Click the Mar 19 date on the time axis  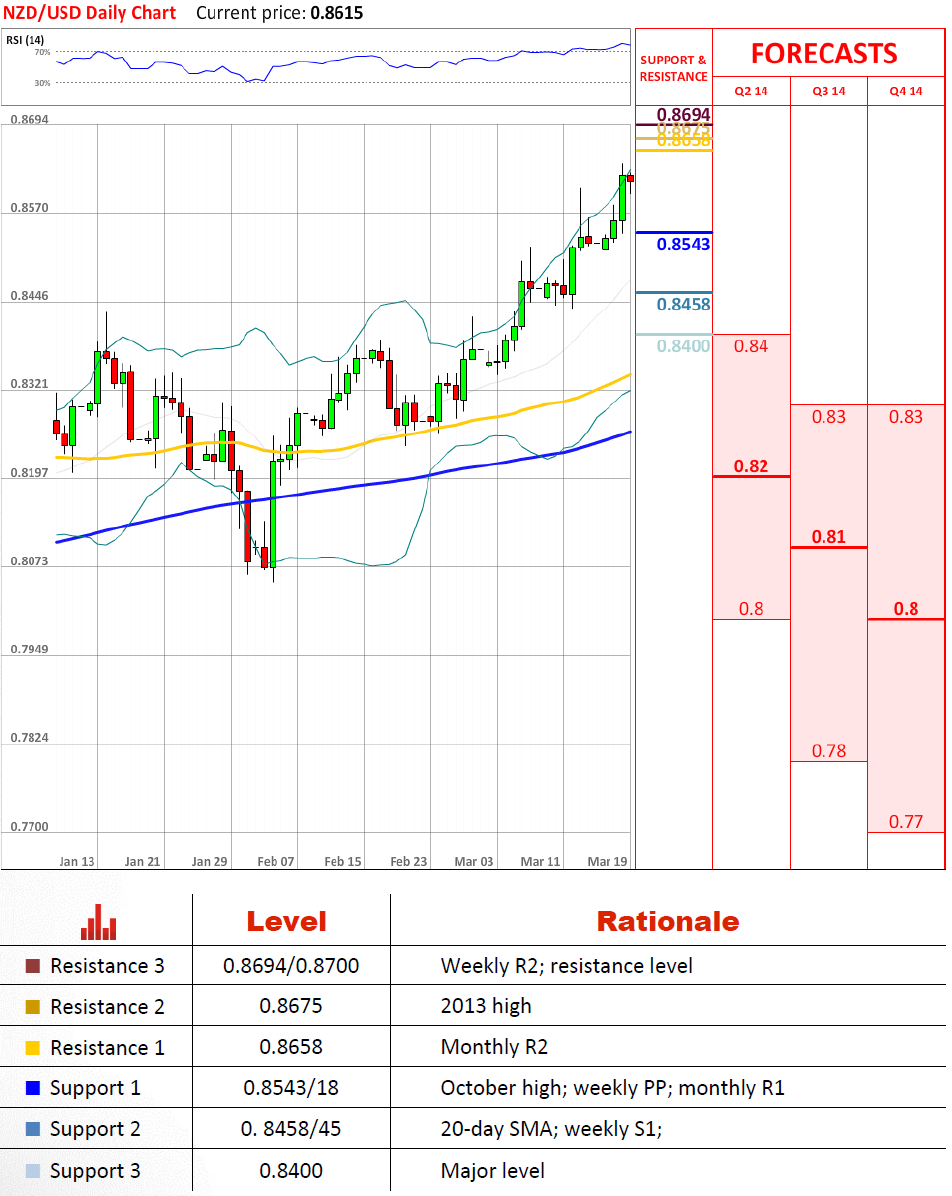coord(608,861)
